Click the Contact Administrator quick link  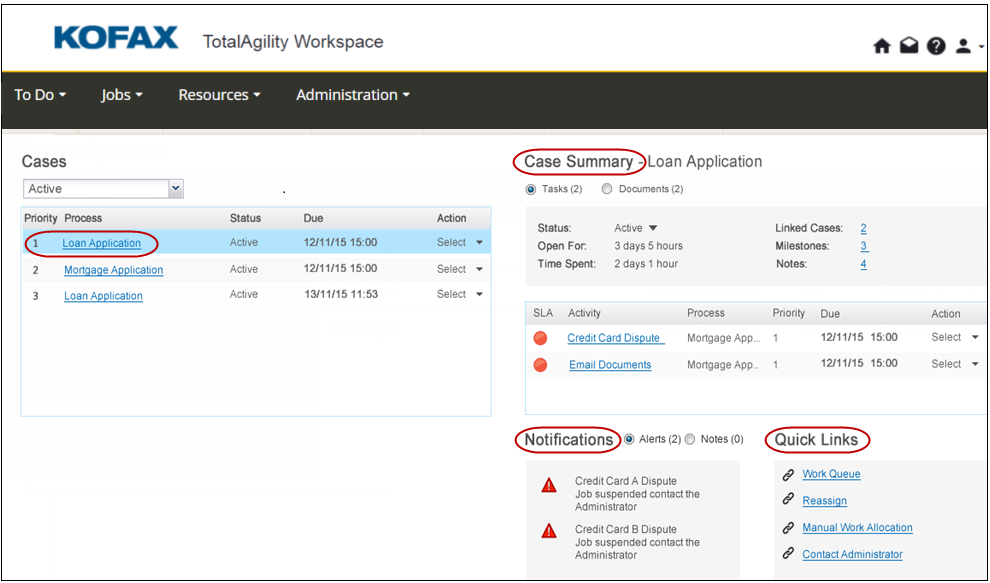click(852, 554)
